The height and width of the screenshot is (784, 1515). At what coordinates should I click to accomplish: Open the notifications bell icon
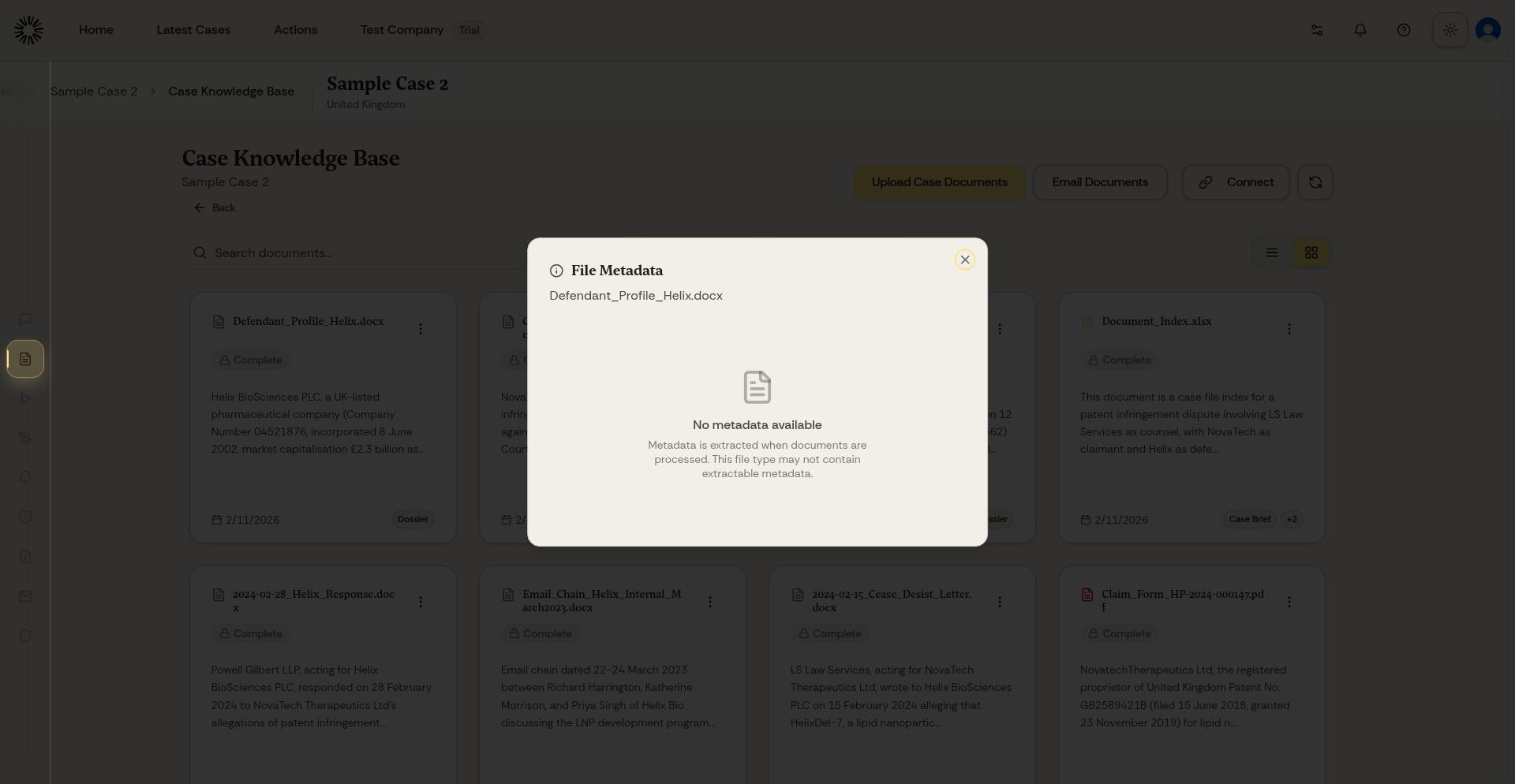click(1360, 30)
